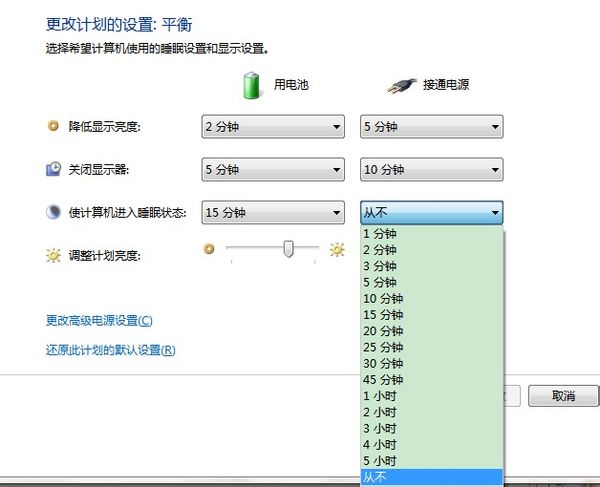Click 还原此计划的默认设置(R) link

[111, 350]
